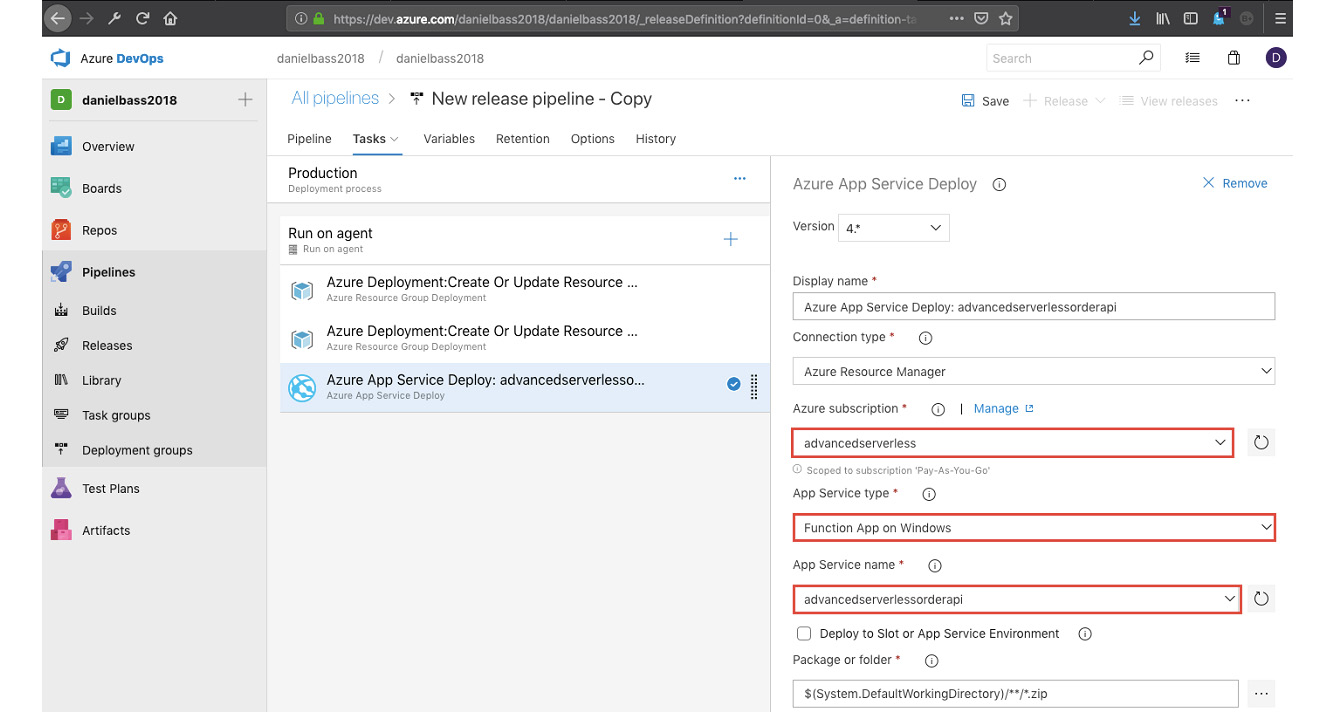Click the browser home icon
This screenshot has width=1335, height=712.
(x=171, y=18)
